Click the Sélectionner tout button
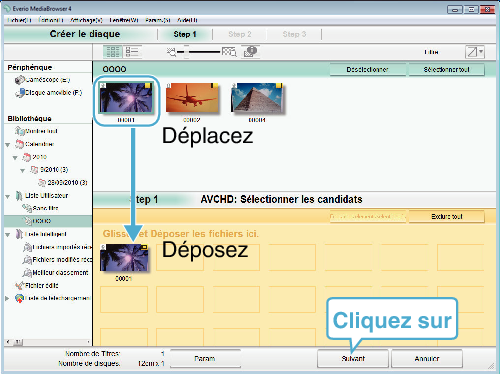Image resolution: width=500 pixels, height=374 pixels. [x=446, y=70]
